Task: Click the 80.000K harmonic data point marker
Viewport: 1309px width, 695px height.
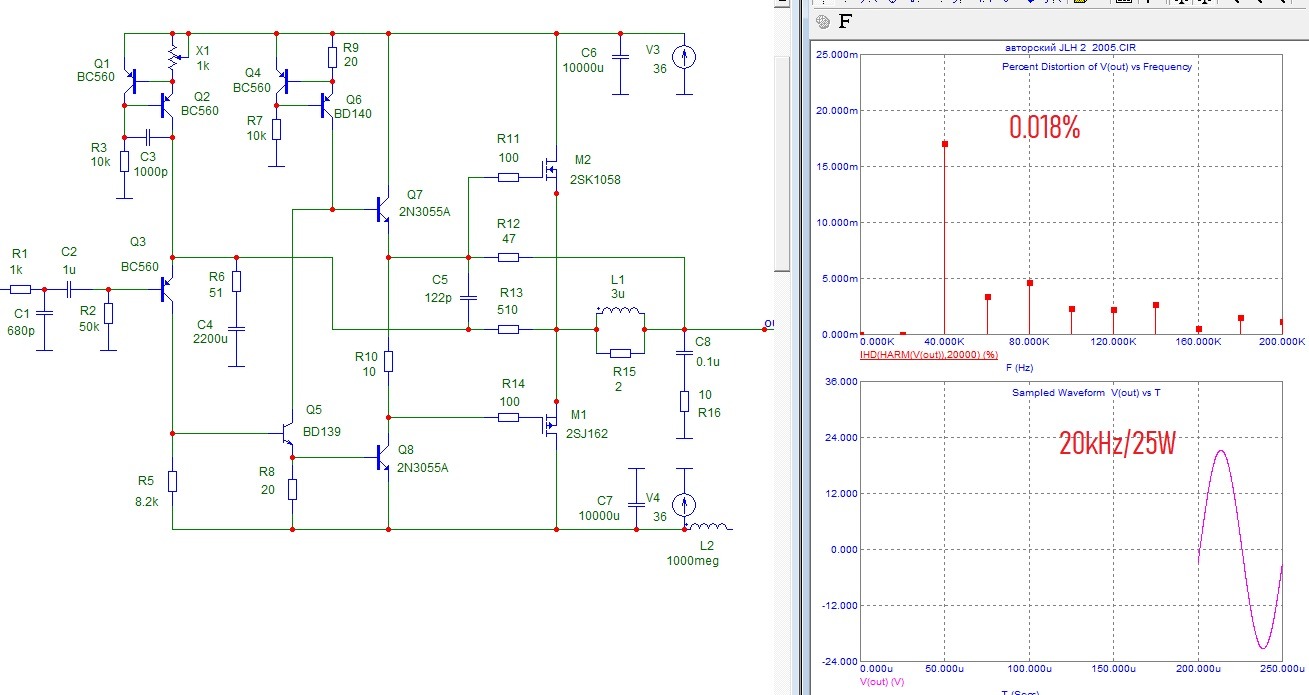Action: 1029,283
